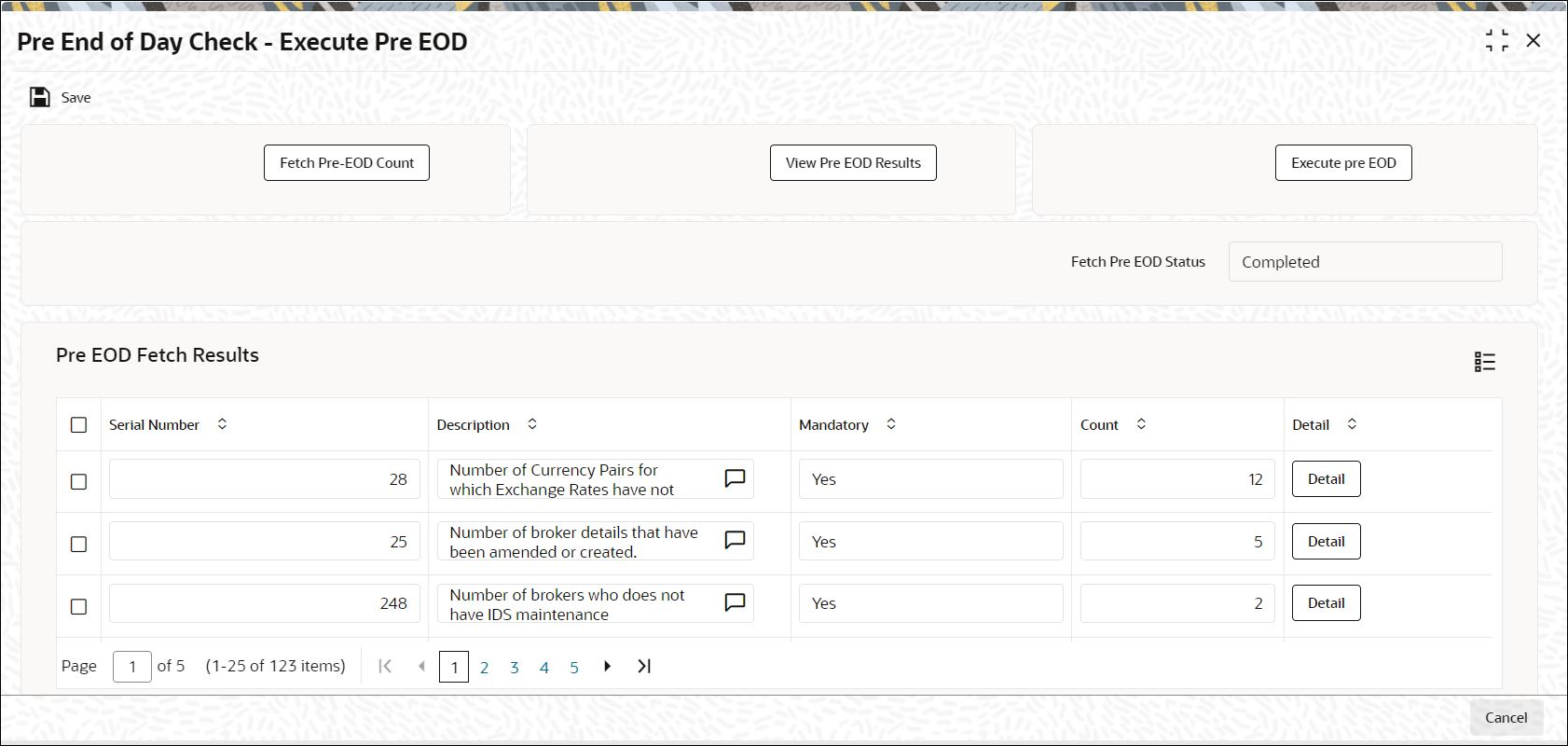Image resolution: width=1568 pixels, height=746 pixels.
Task: Sort the Mandatory column
Action: tap(891, 424)
